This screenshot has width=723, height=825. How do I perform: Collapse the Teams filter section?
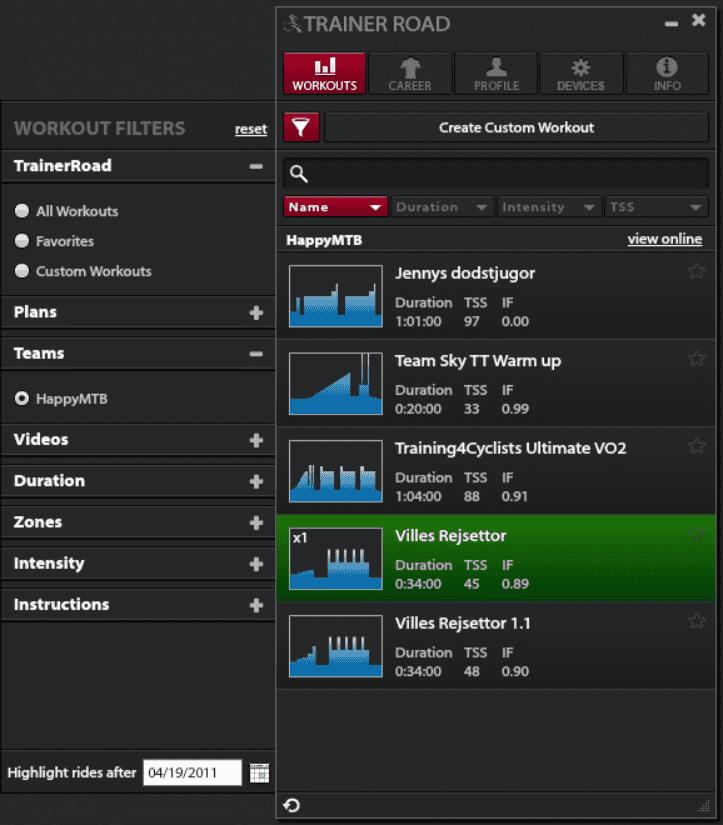tap(256, 354)
